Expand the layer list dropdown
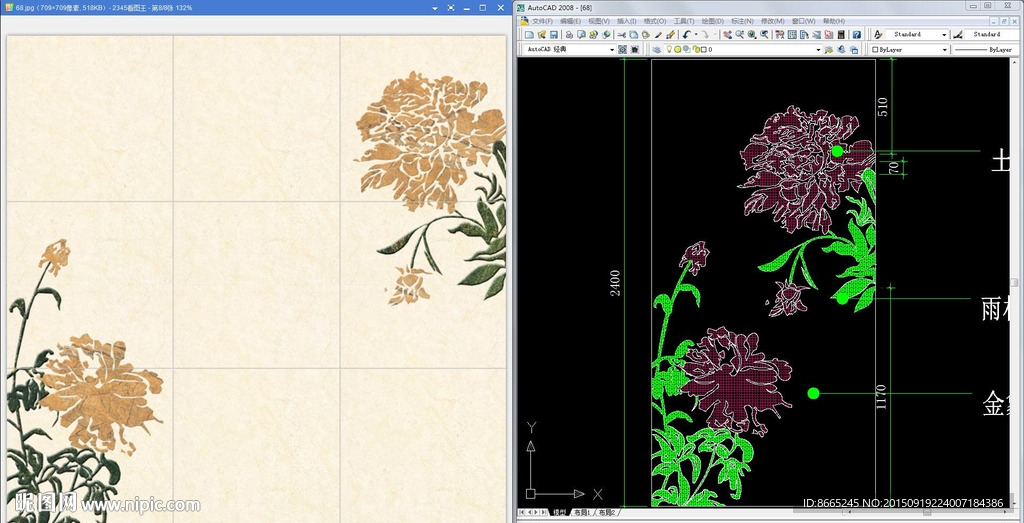Image resolution: width=1024 pixels, height=523 pixels. pos(818,50)
